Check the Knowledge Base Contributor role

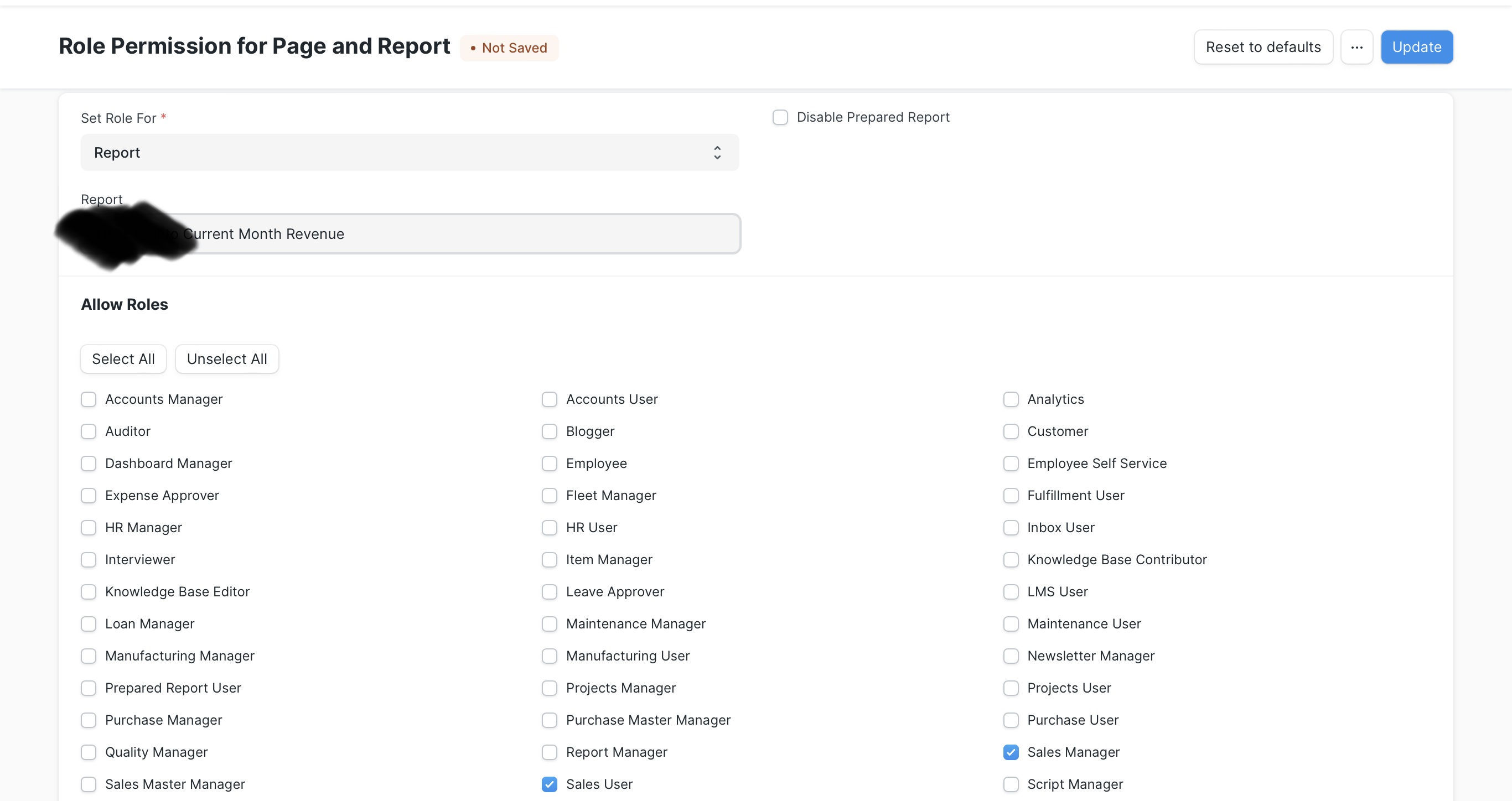click(x=1010, y=560)
